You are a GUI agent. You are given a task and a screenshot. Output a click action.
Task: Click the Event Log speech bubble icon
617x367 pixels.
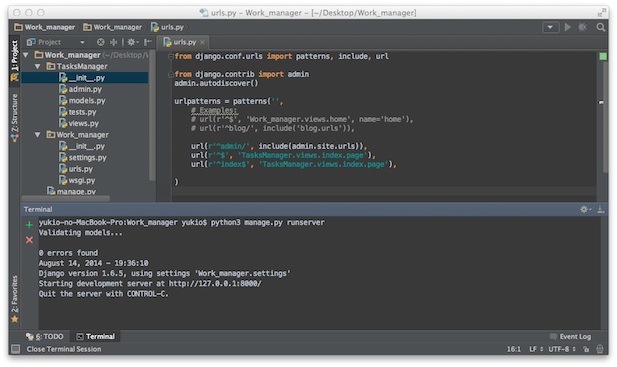point(553,336)
